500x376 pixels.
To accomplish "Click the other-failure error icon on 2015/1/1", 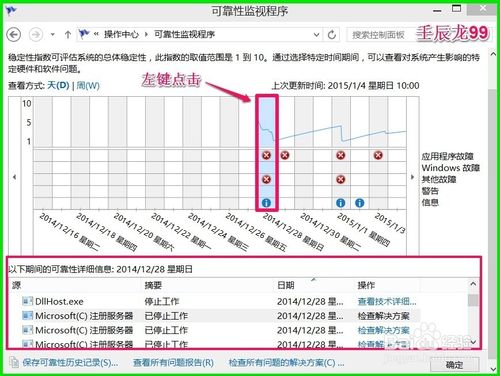I will (x=340, y=179).
